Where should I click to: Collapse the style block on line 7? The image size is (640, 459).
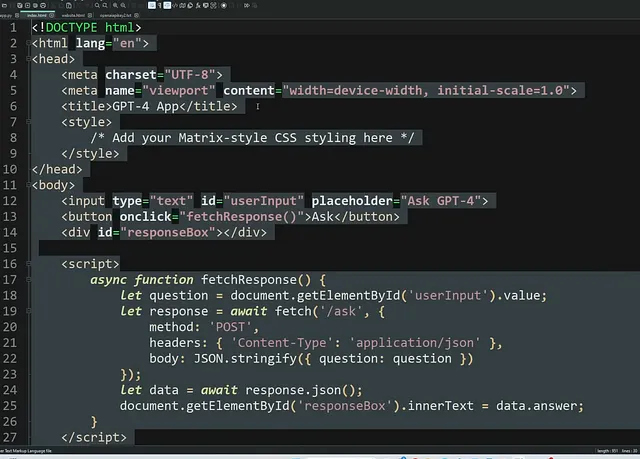(x=29, y=121)
